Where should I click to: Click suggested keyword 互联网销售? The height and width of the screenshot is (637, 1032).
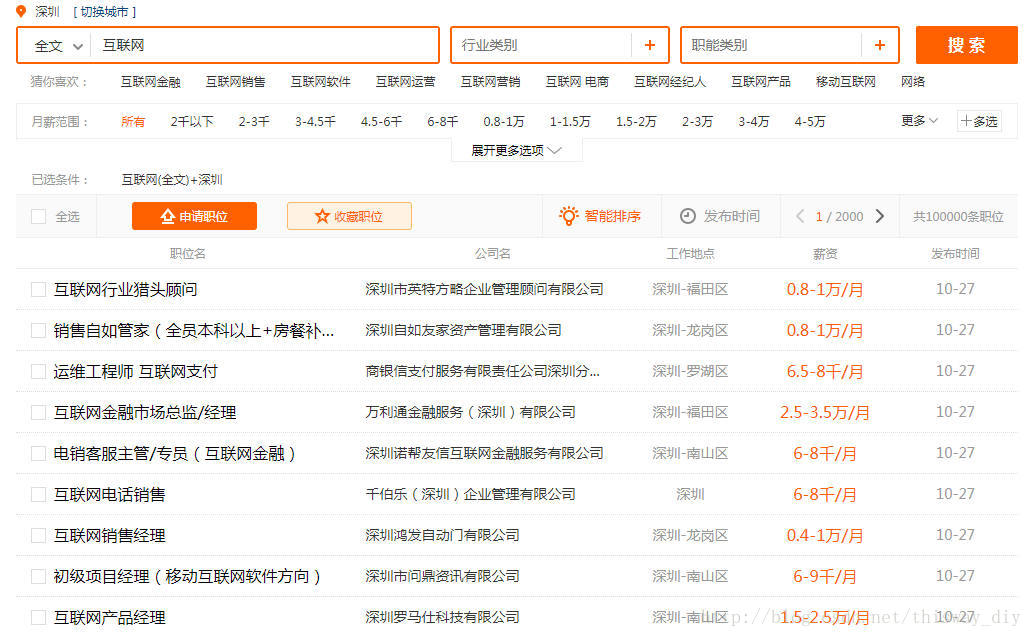point(236,82)
